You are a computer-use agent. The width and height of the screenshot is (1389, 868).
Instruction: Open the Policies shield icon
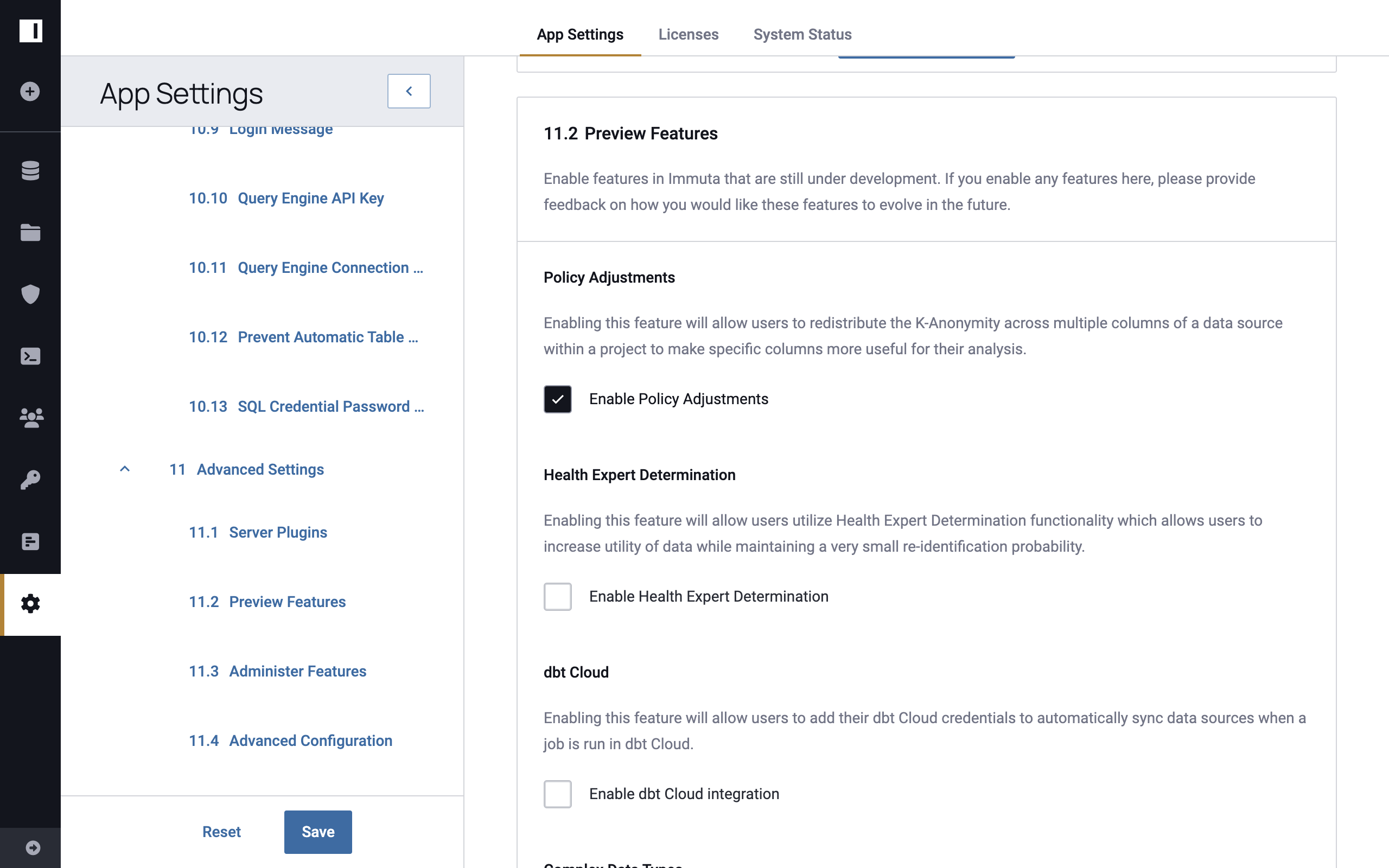30,294
